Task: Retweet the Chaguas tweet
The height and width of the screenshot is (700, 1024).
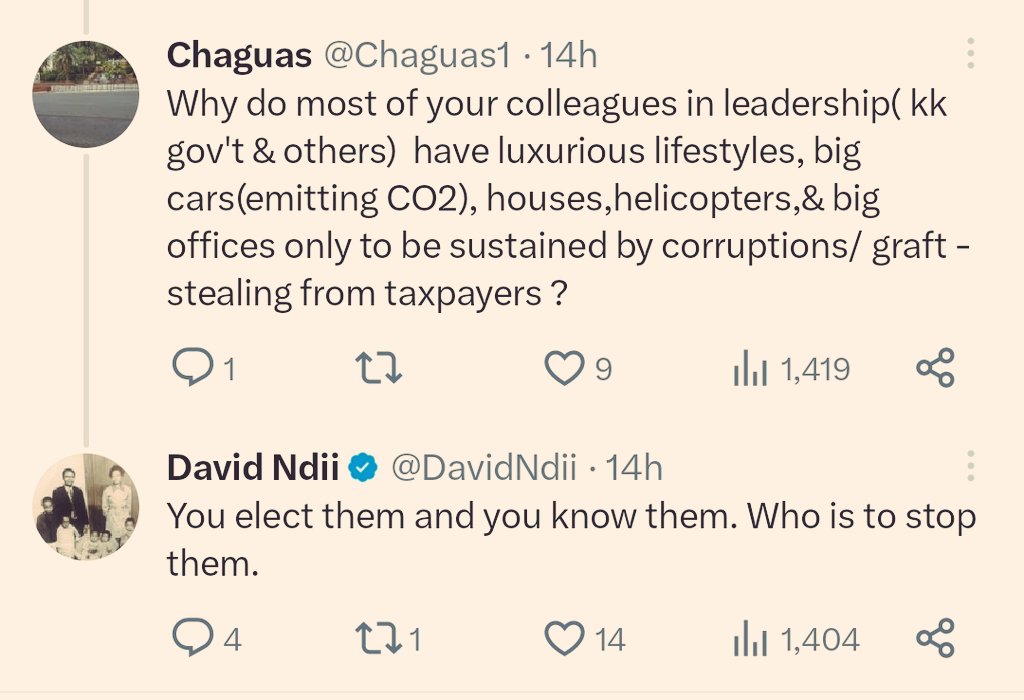Action: point(380,370)
